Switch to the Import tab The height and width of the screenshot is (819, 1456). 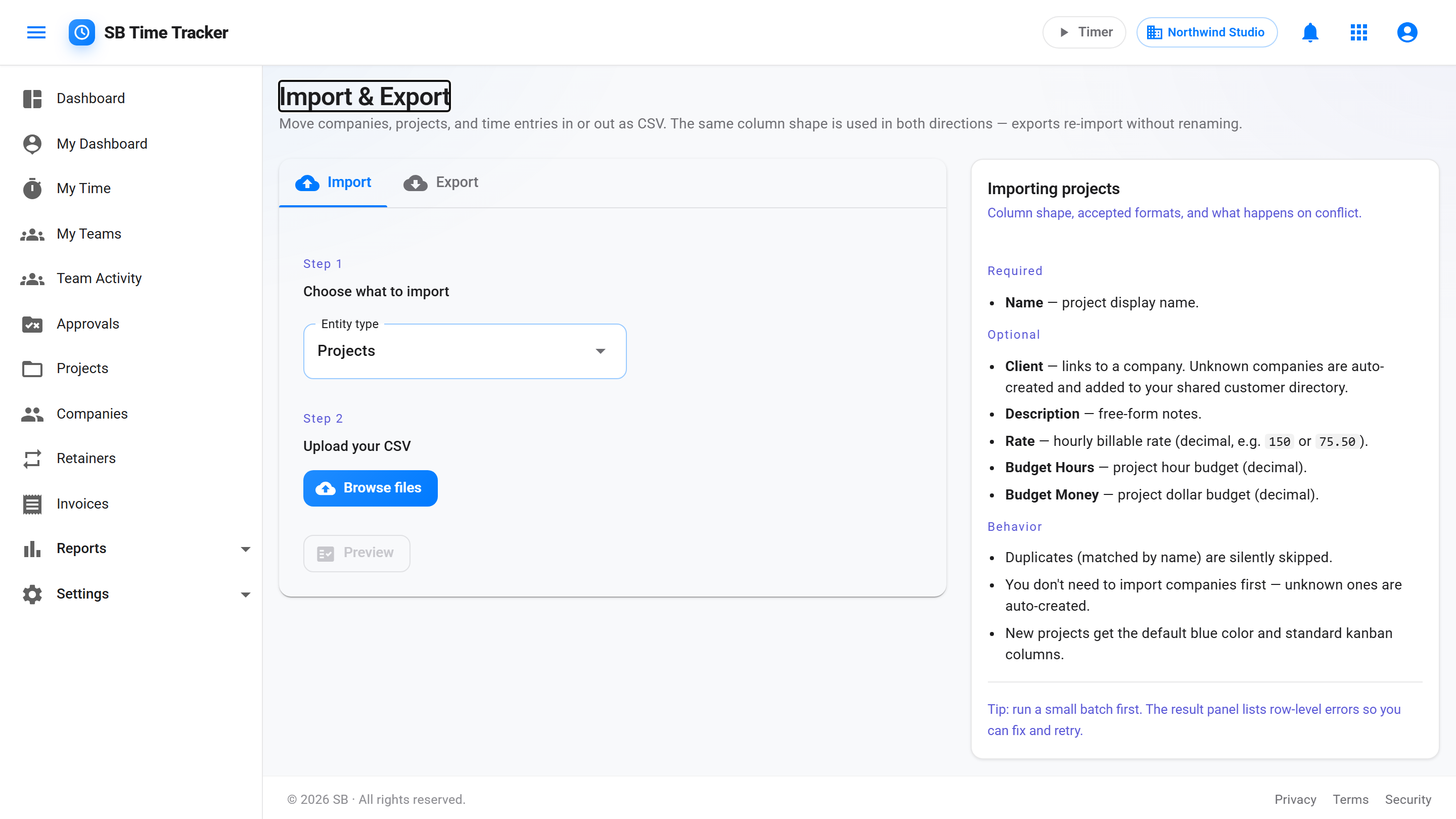pyautogui.click(x=333, y=183)
